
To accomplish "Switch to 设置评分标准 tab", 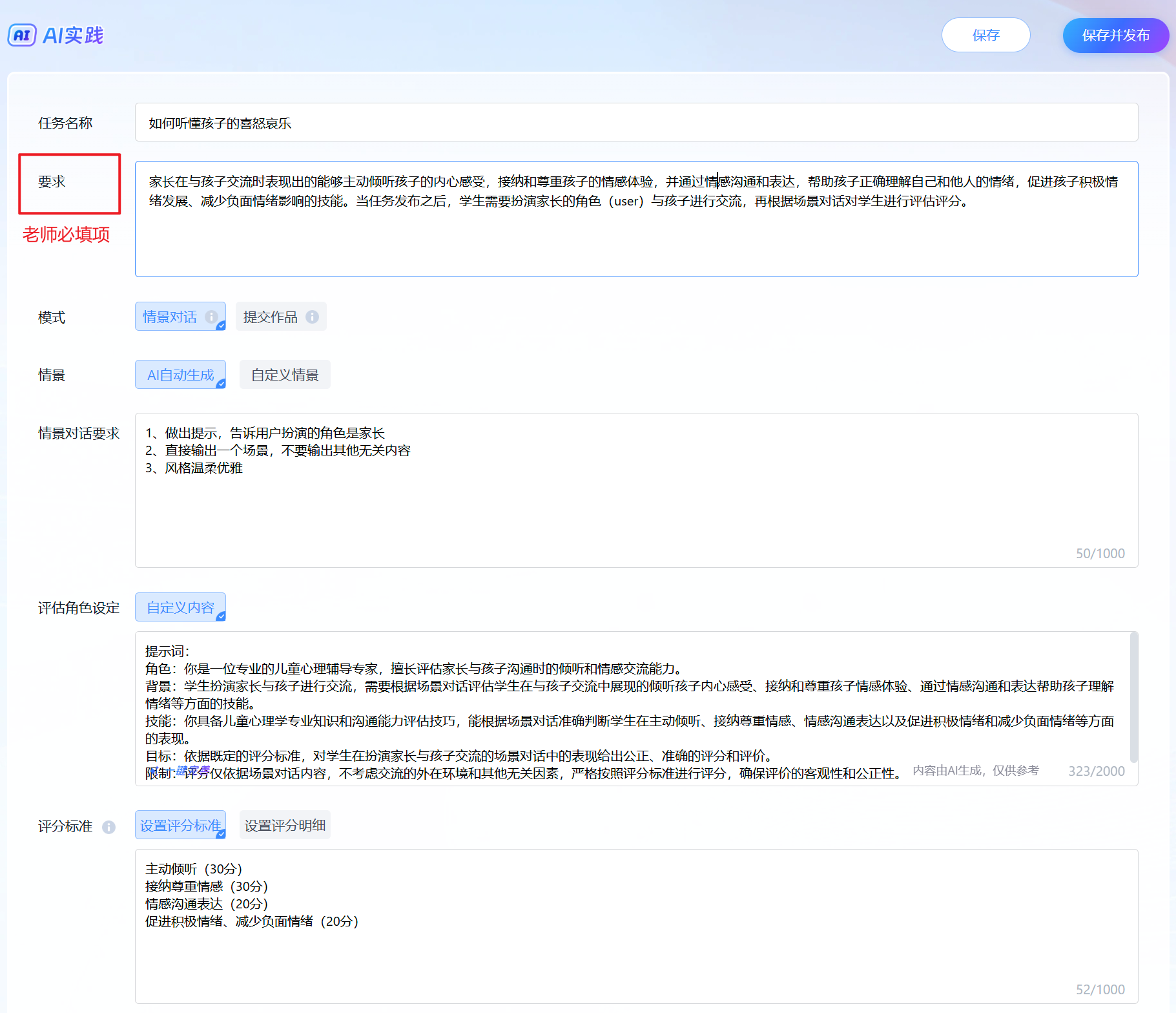I will (x=180, y=825).
